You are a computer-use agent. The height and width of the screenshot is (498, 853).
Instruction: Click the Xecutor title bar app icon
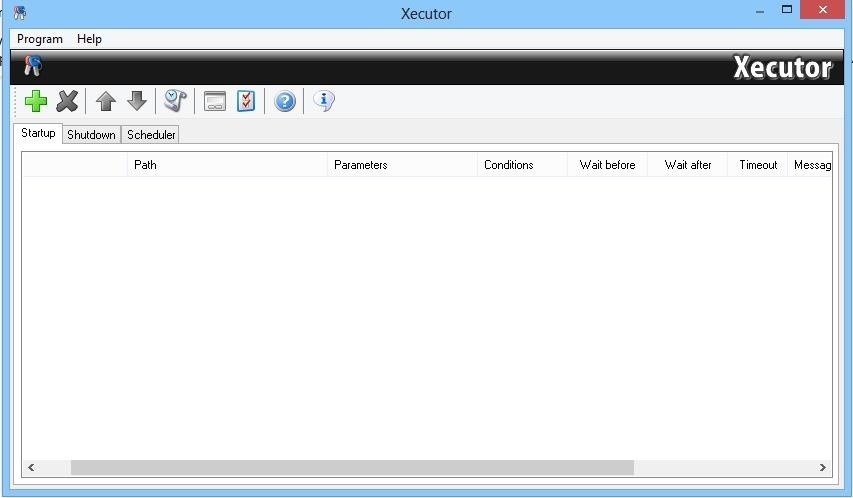[20, 13]
